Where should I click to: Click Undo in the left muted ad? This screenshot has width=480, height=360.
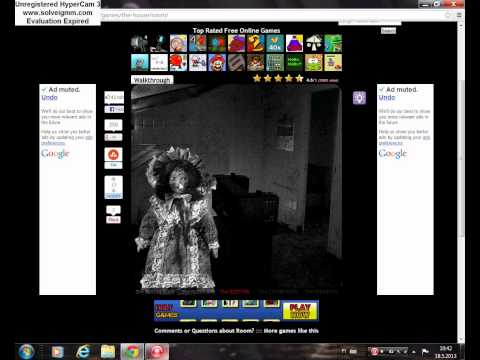[49, 97]
